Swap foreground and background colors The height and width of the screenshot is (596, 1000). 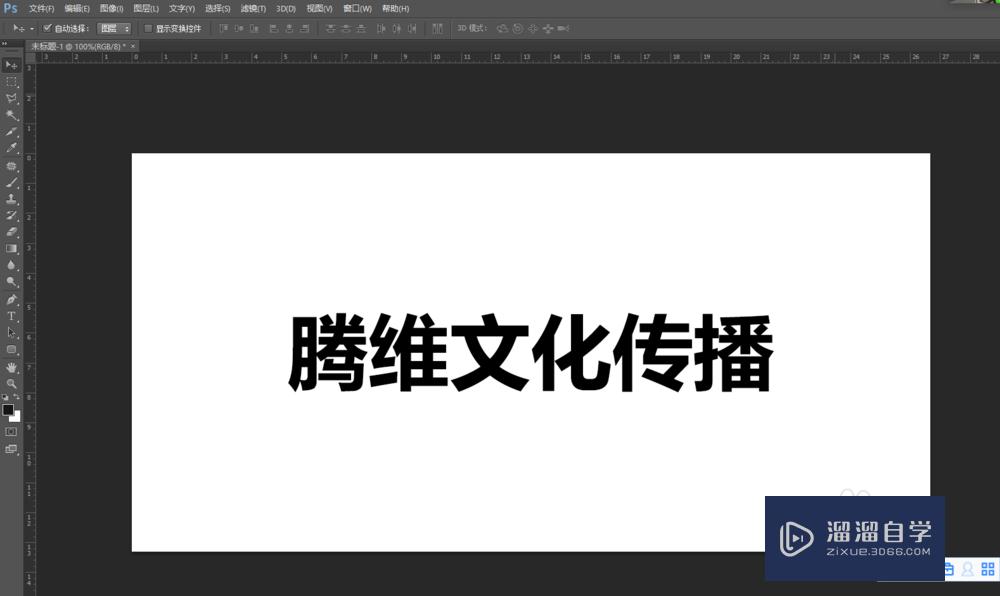pos(17,397)
